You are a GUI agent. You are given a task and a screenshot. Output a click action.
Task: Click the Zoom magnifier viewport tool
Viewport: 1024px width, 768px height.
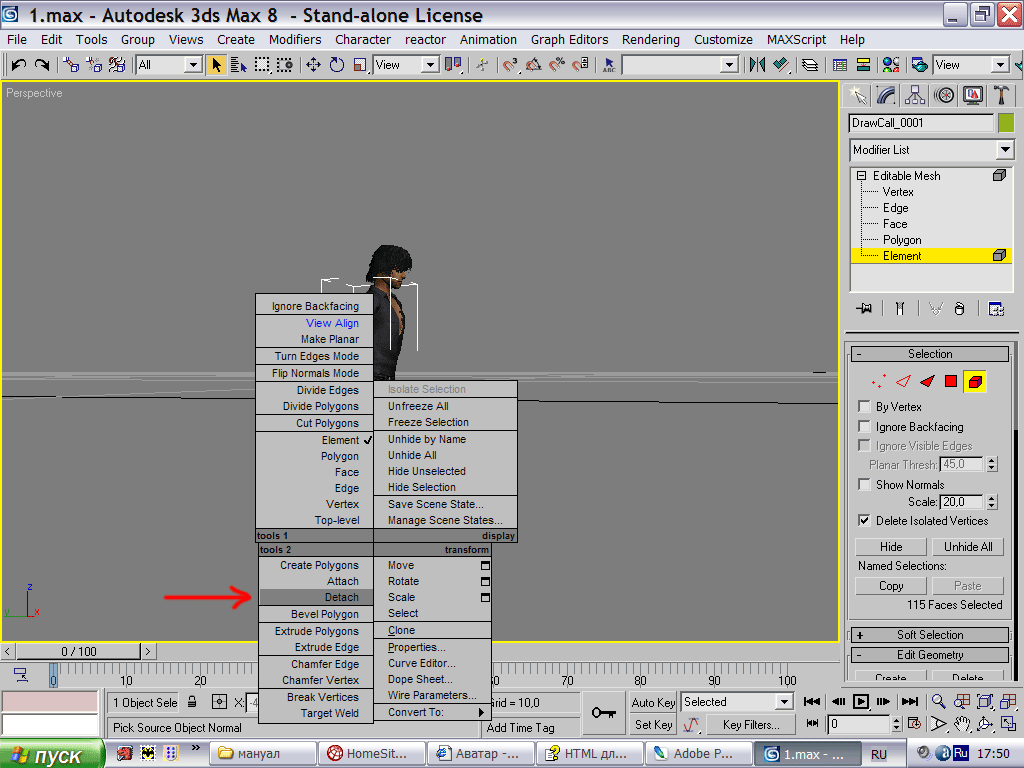938,701
